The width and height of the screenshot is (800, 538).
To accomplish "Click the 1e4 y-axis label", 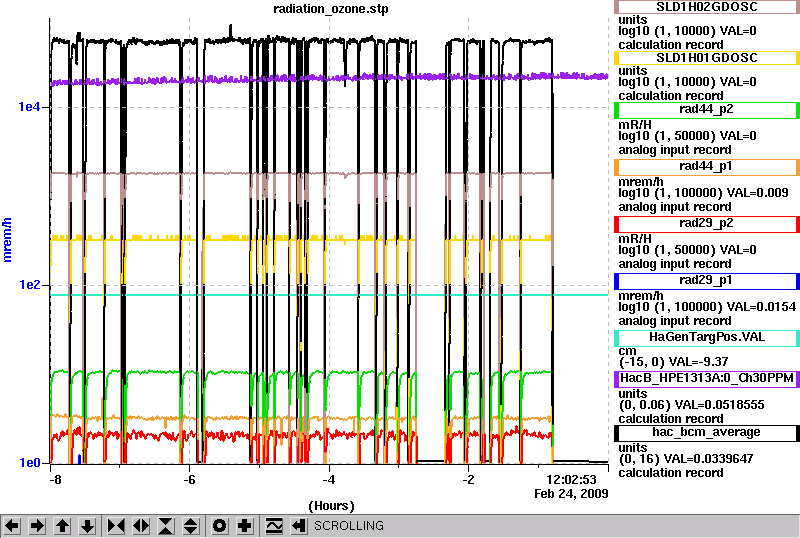I will pyautogui.click(x=29, y=107).
